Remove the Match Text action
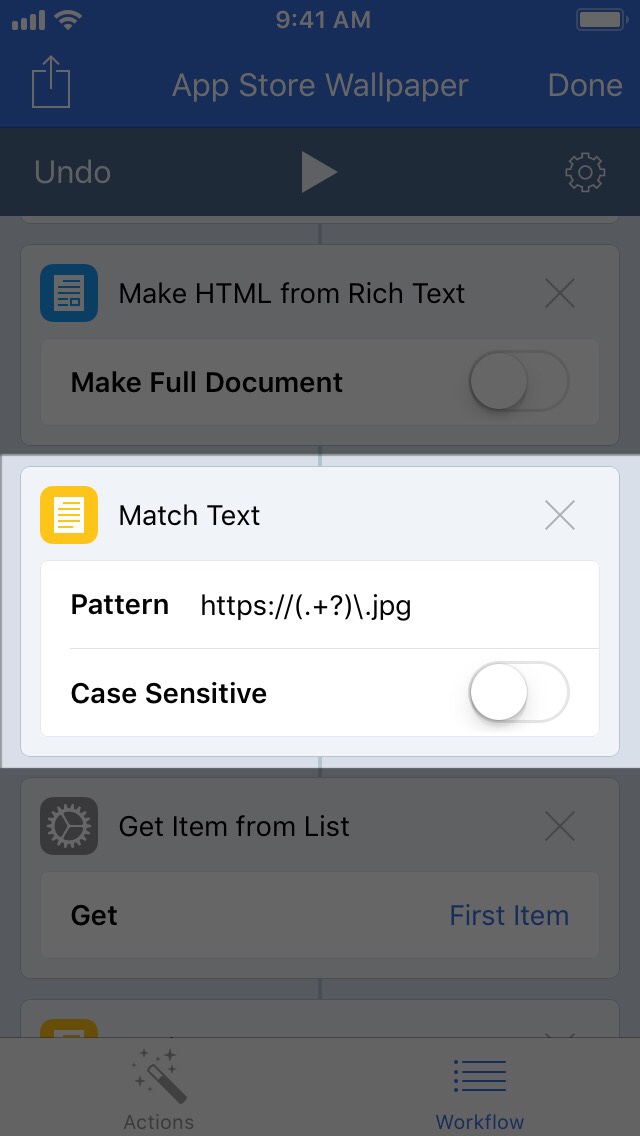The width and height of the screenshot is (640, 1136). click(x=560, y=515)
